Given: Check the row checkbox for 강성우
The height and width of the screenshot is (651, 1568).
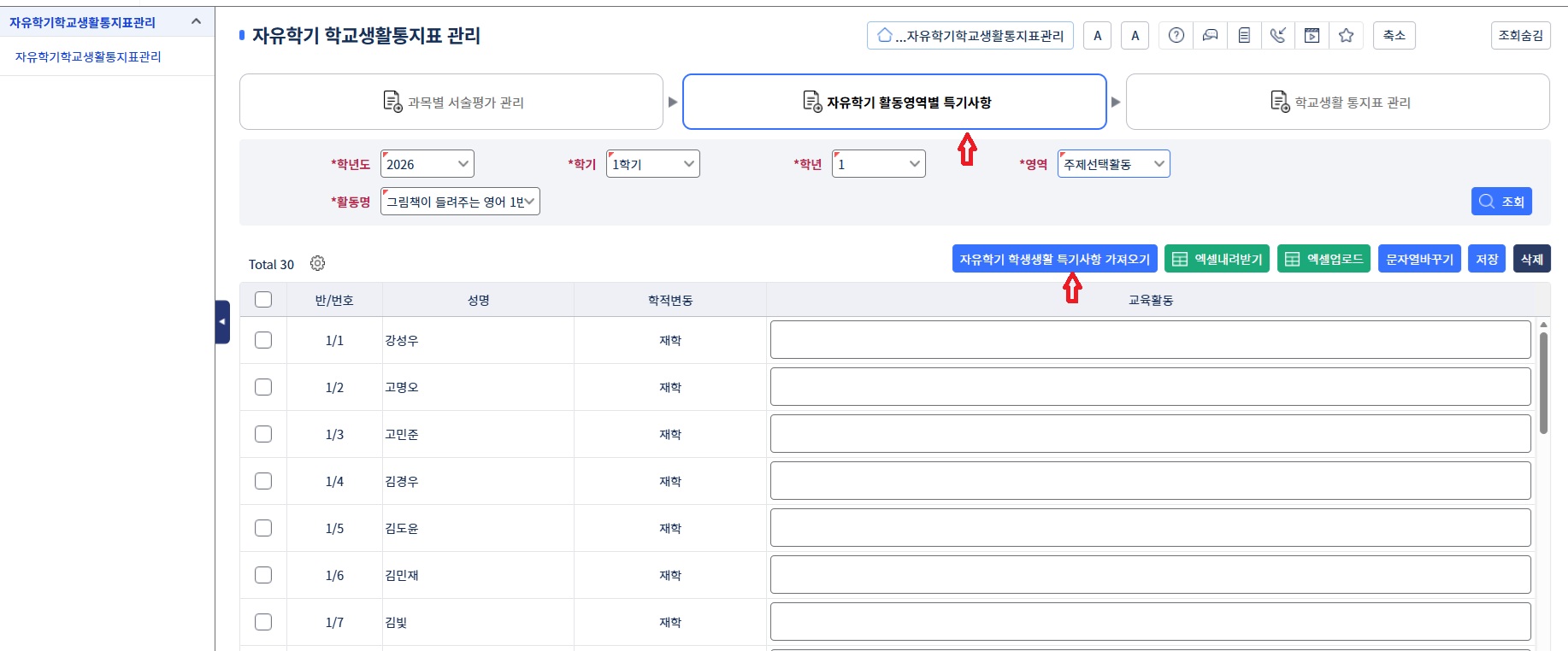Looking at the screenshot, I should click(x=263, y=340).
